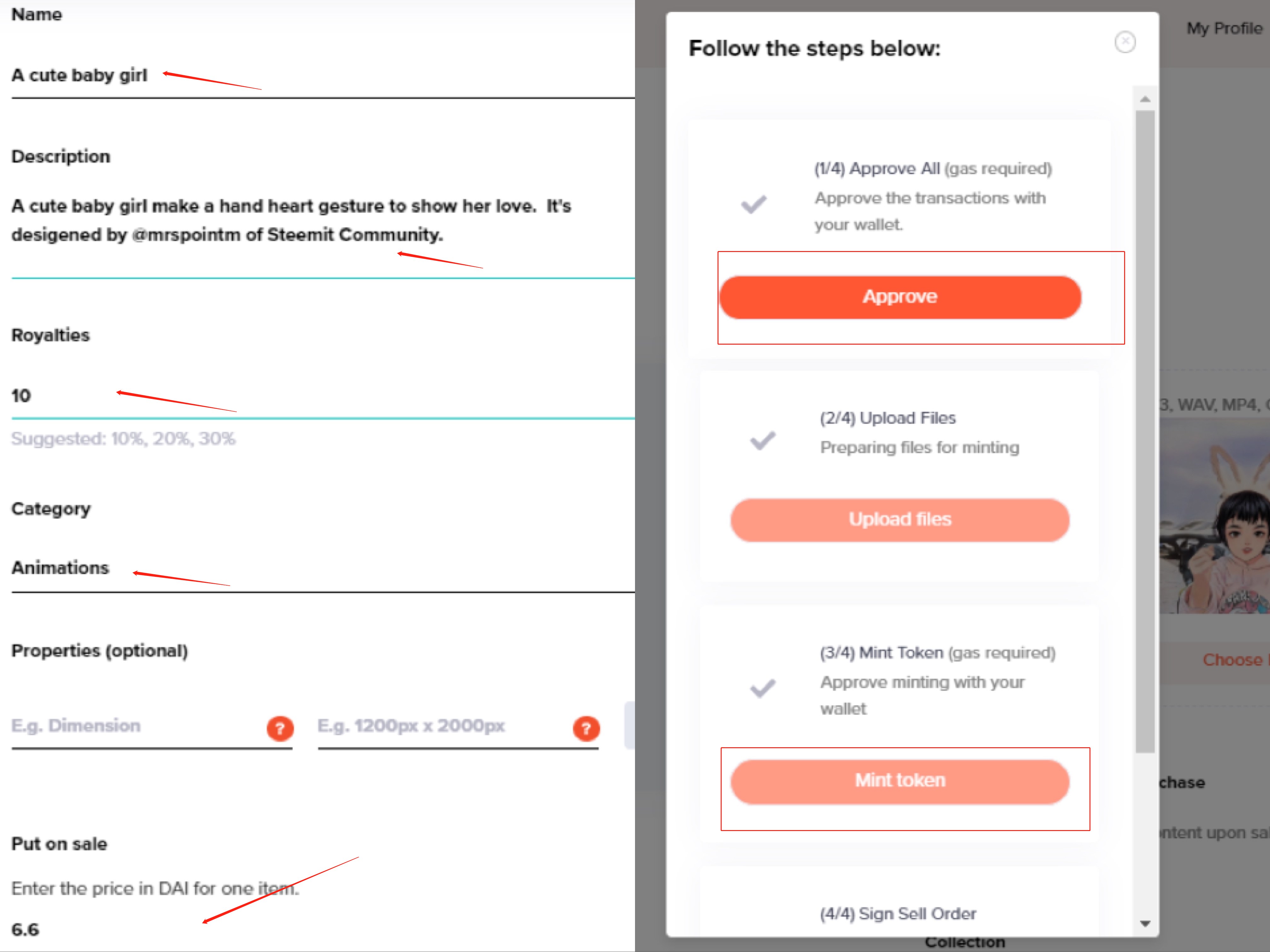Viewport: 1270px width, 952px height.
Task: Click the E.g. Dimension property name field
Action: (135, 726)
